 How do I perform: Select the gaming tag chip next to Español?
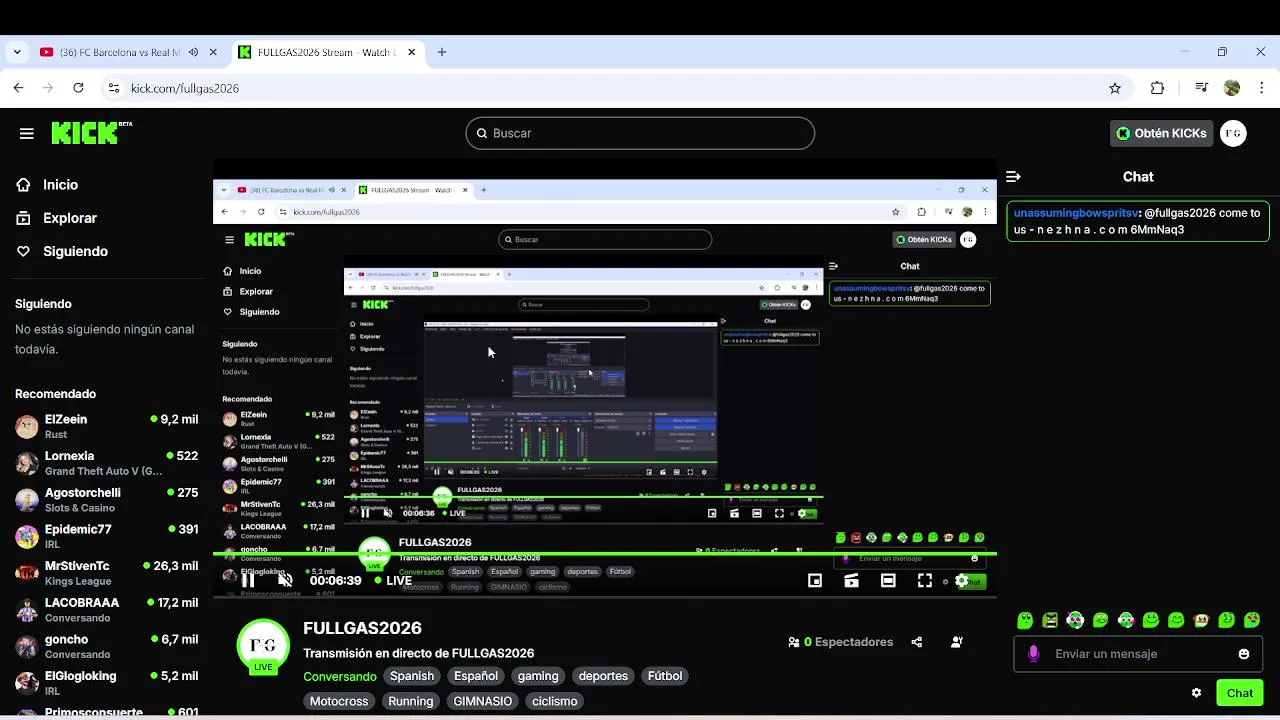coord(538,676)
